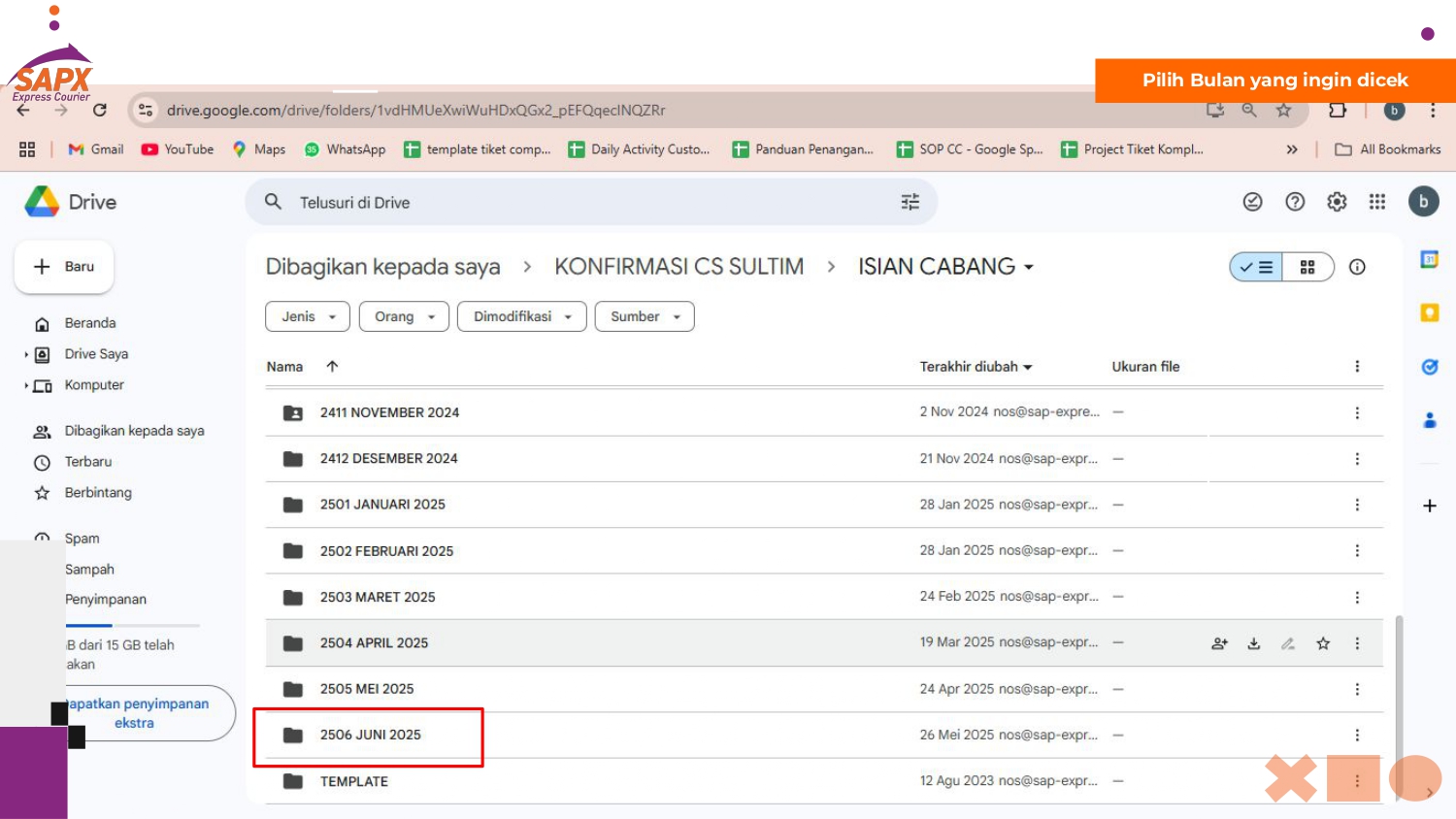Open Contacts side panel icon
This screenshot has height=819, width=1456.
[x=1430, y=420]
